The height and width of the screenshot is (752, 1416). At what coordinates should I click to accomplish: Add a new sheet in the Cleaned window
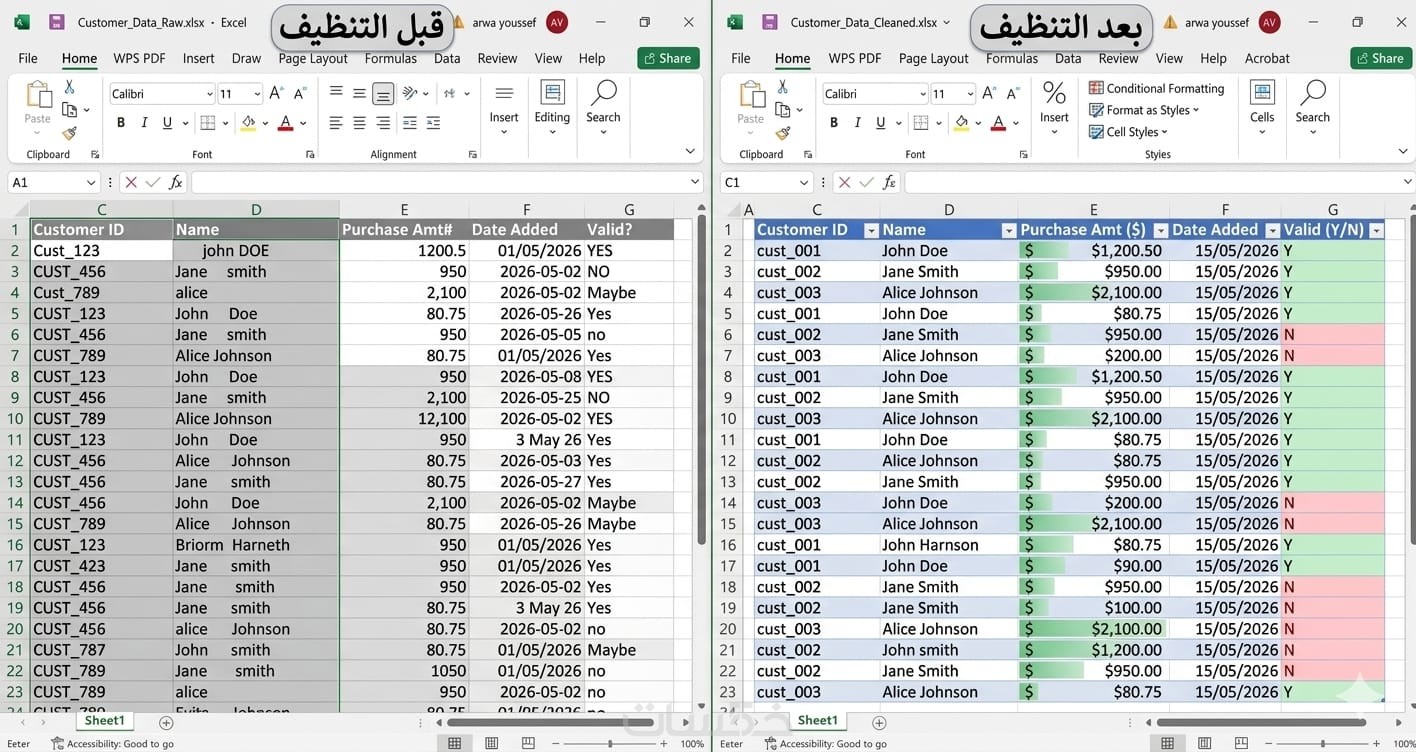[x=879, y=722]
